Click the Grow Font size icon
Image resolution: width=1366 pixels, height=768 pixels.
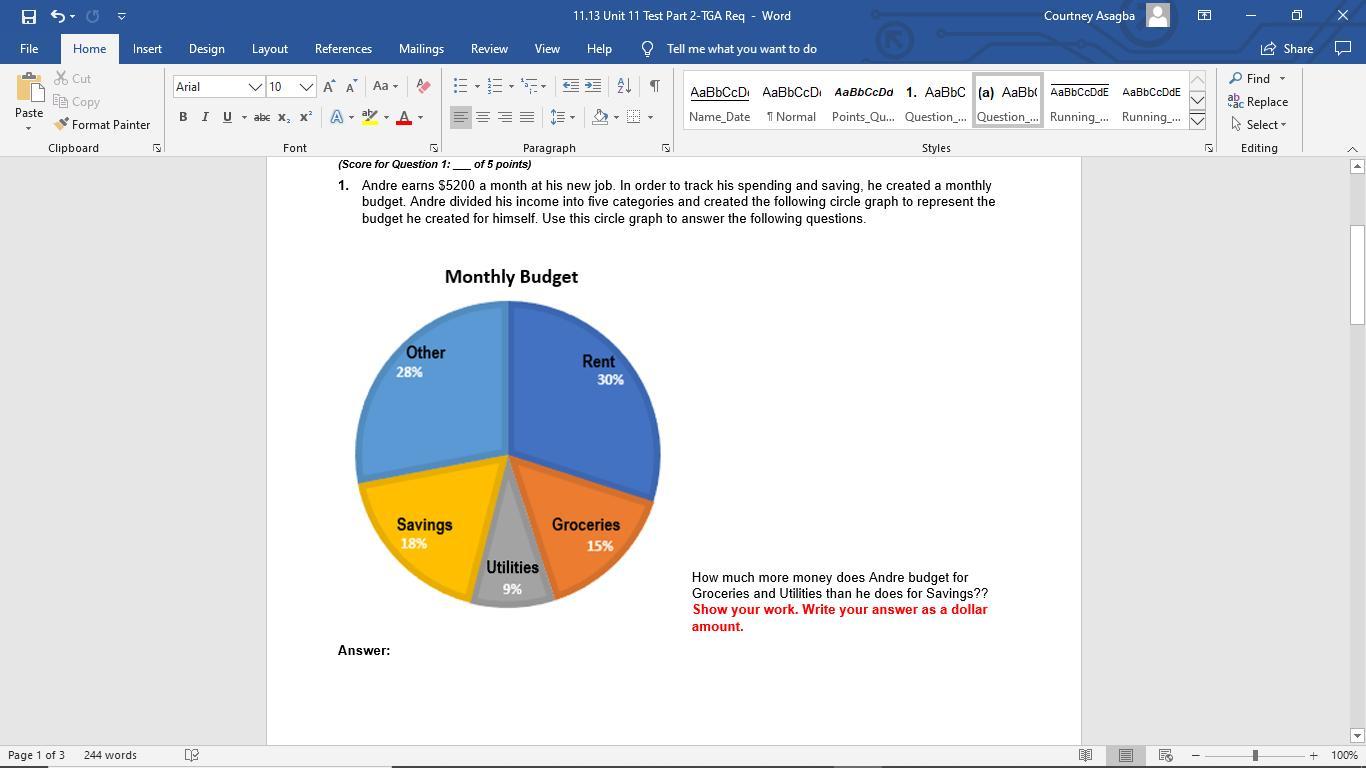click(329, 86)
